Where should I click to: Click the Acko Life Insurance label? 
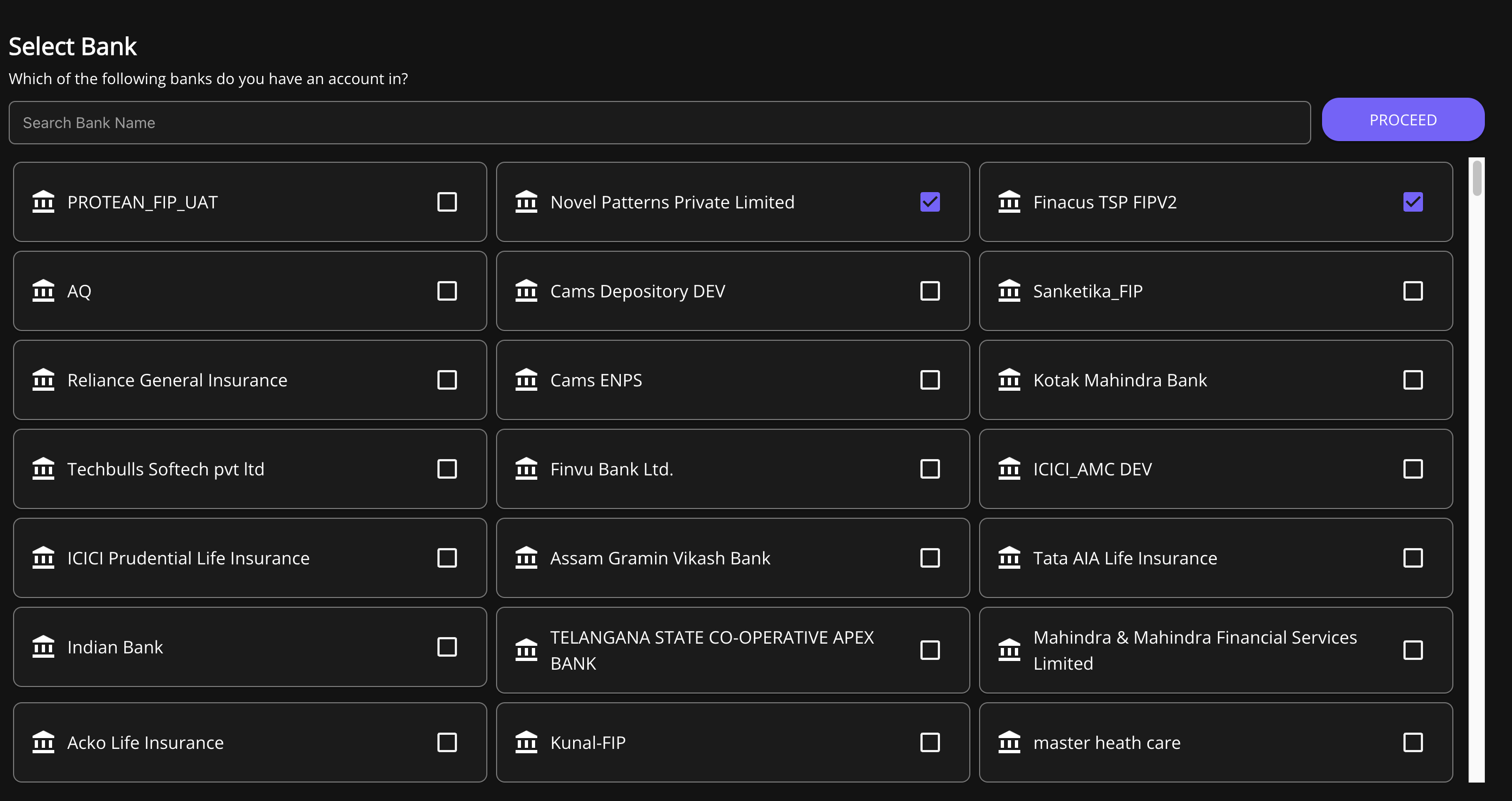point(145,743)
